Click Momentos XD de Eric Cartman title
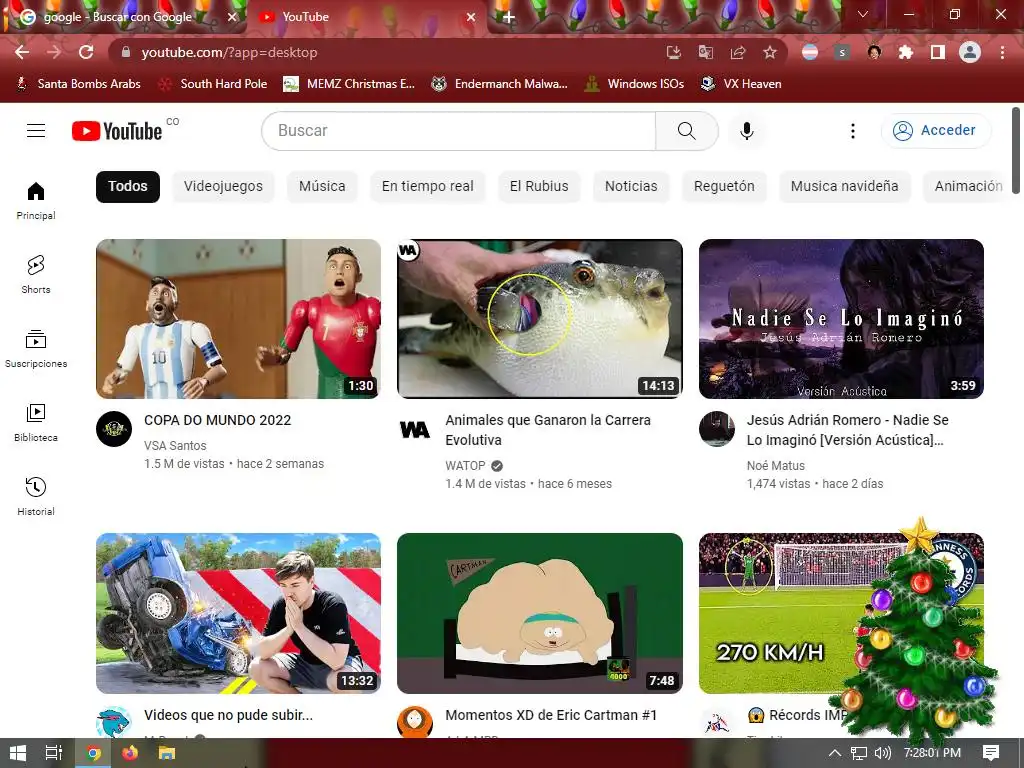Screen dimensions: 1024x768 (551, 715)
